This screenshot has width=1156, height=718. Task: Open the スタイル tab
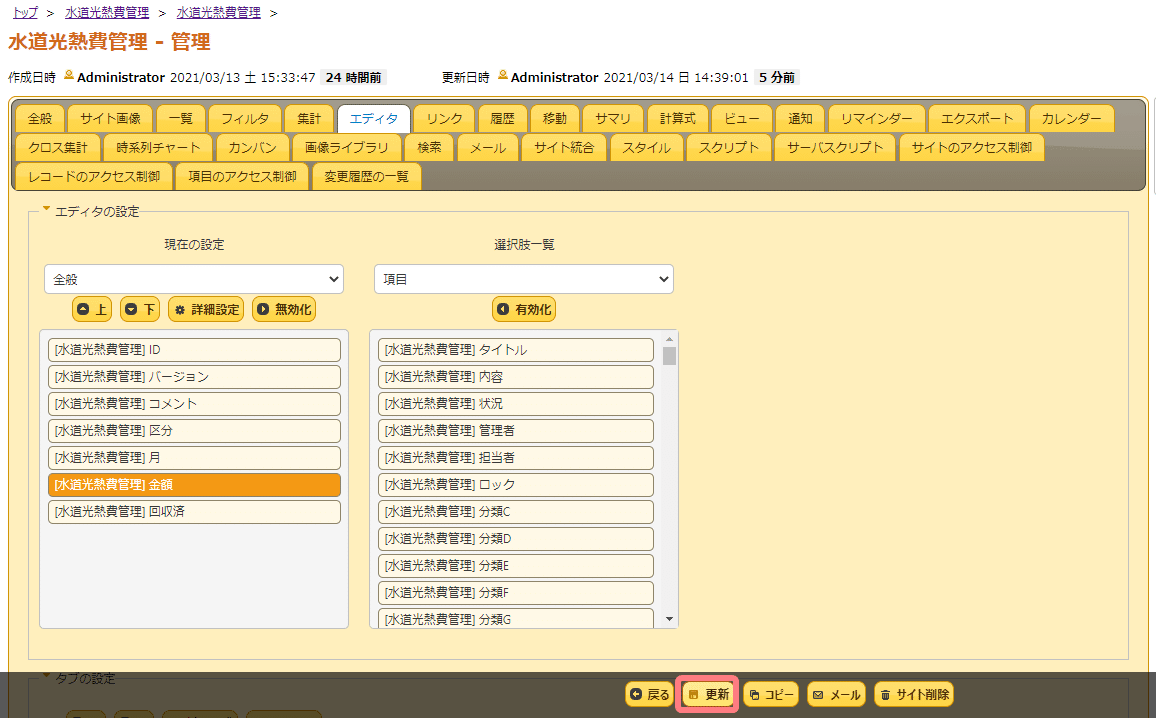(x=647, y=147)
